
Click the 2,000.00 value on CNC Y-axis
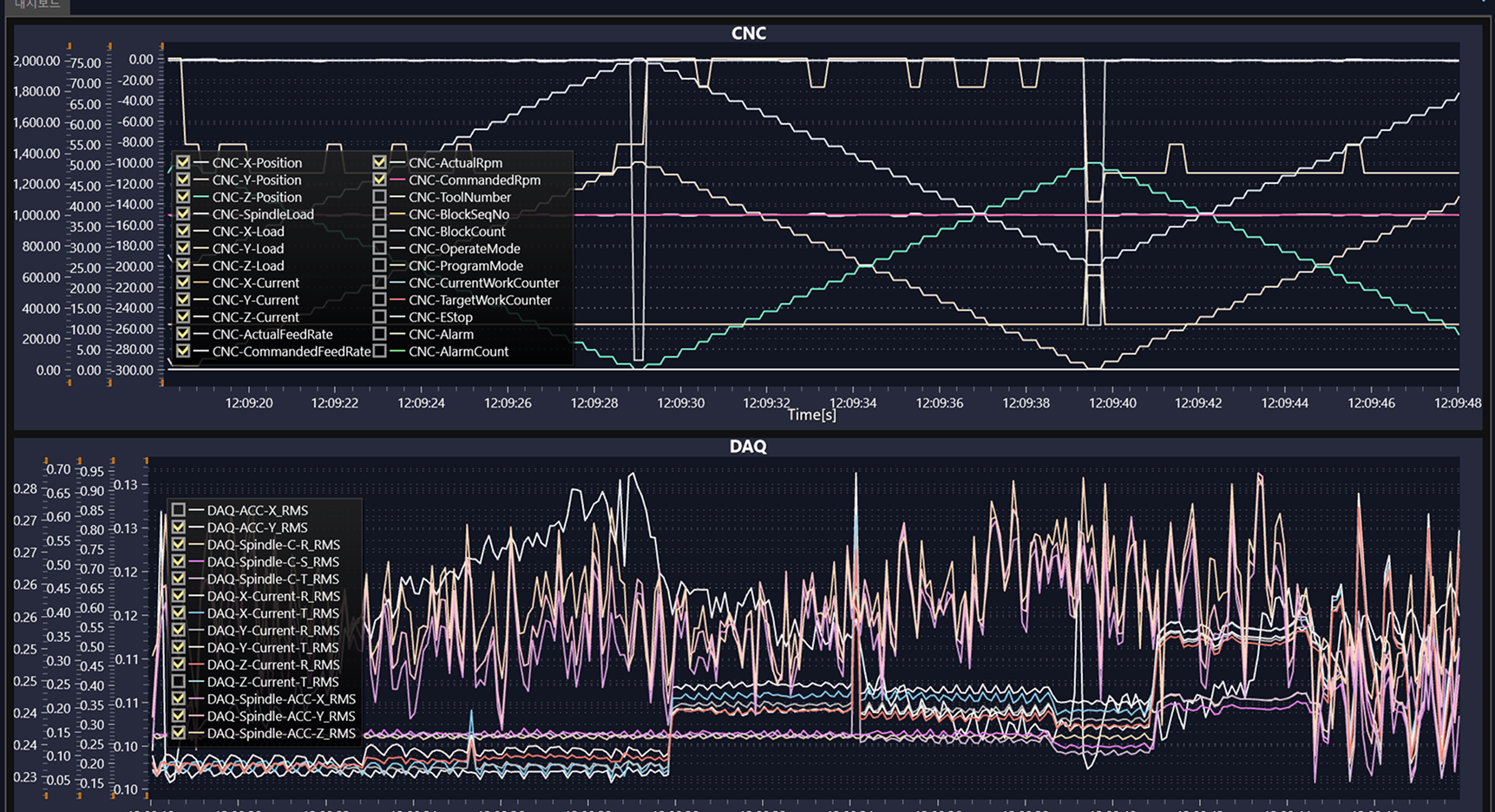coord(36,61)
